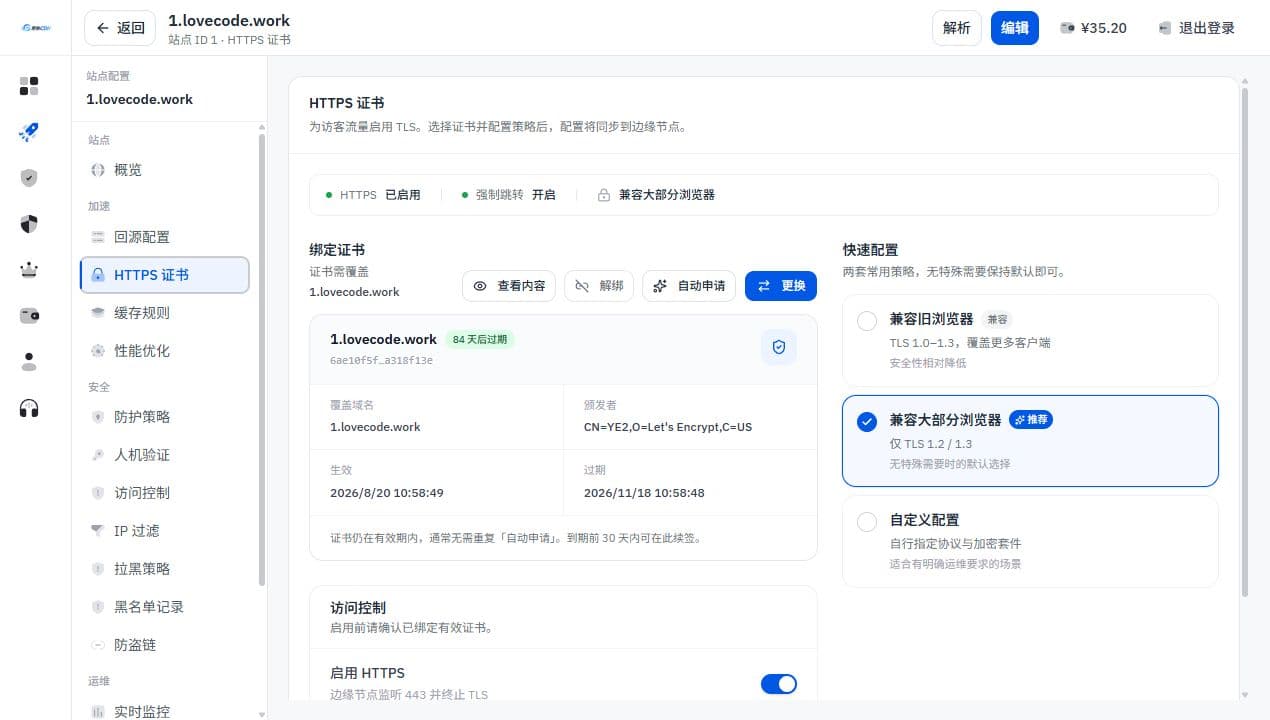Click 强制跳转 开启 status indicator
The width and height of the screenshot is (1270, 720).
pyautogui.click(x=508, y=195)
